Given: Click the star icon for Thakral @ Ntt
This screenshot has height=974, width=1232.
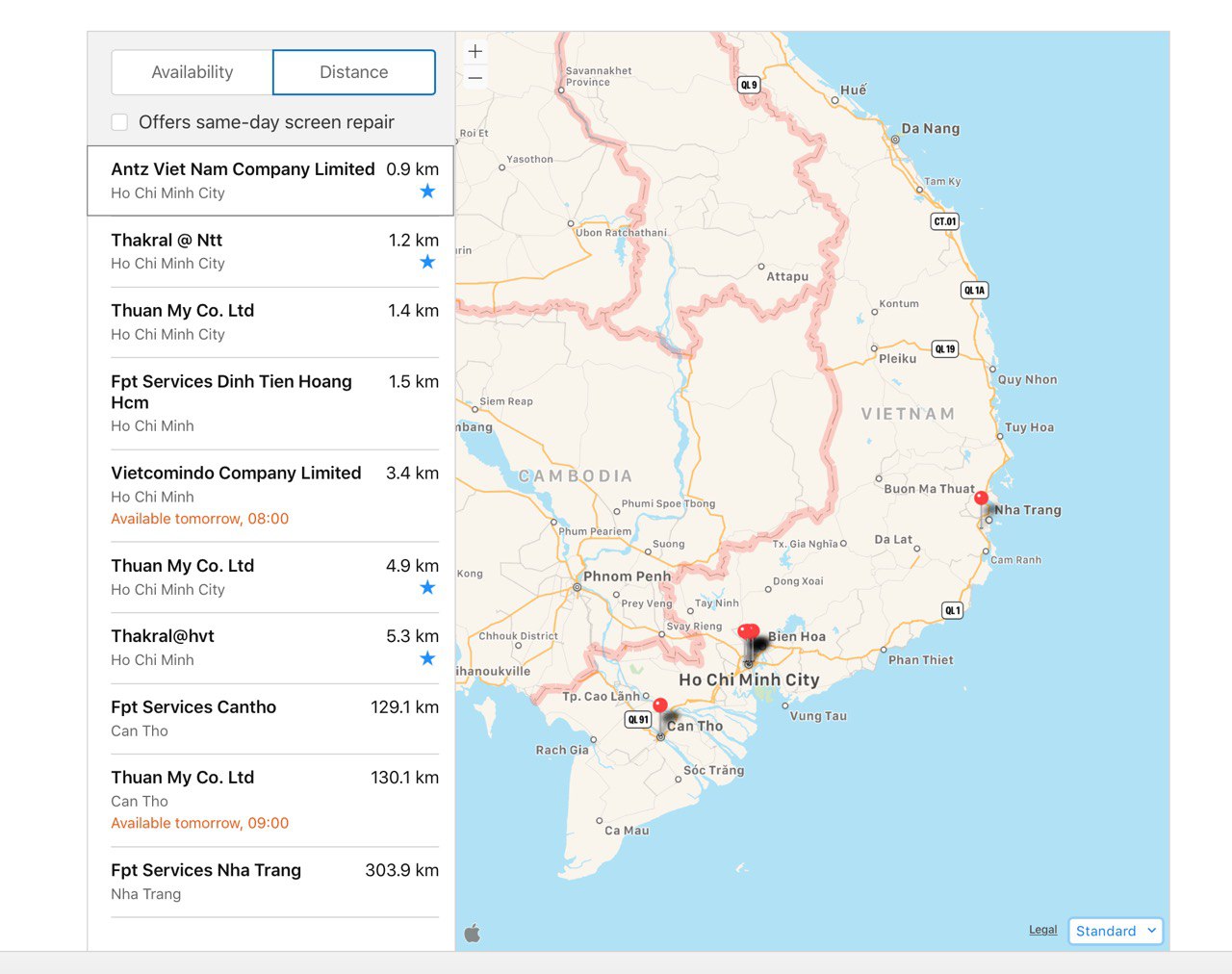Looking at the screenshot, I should coord(427,262).
